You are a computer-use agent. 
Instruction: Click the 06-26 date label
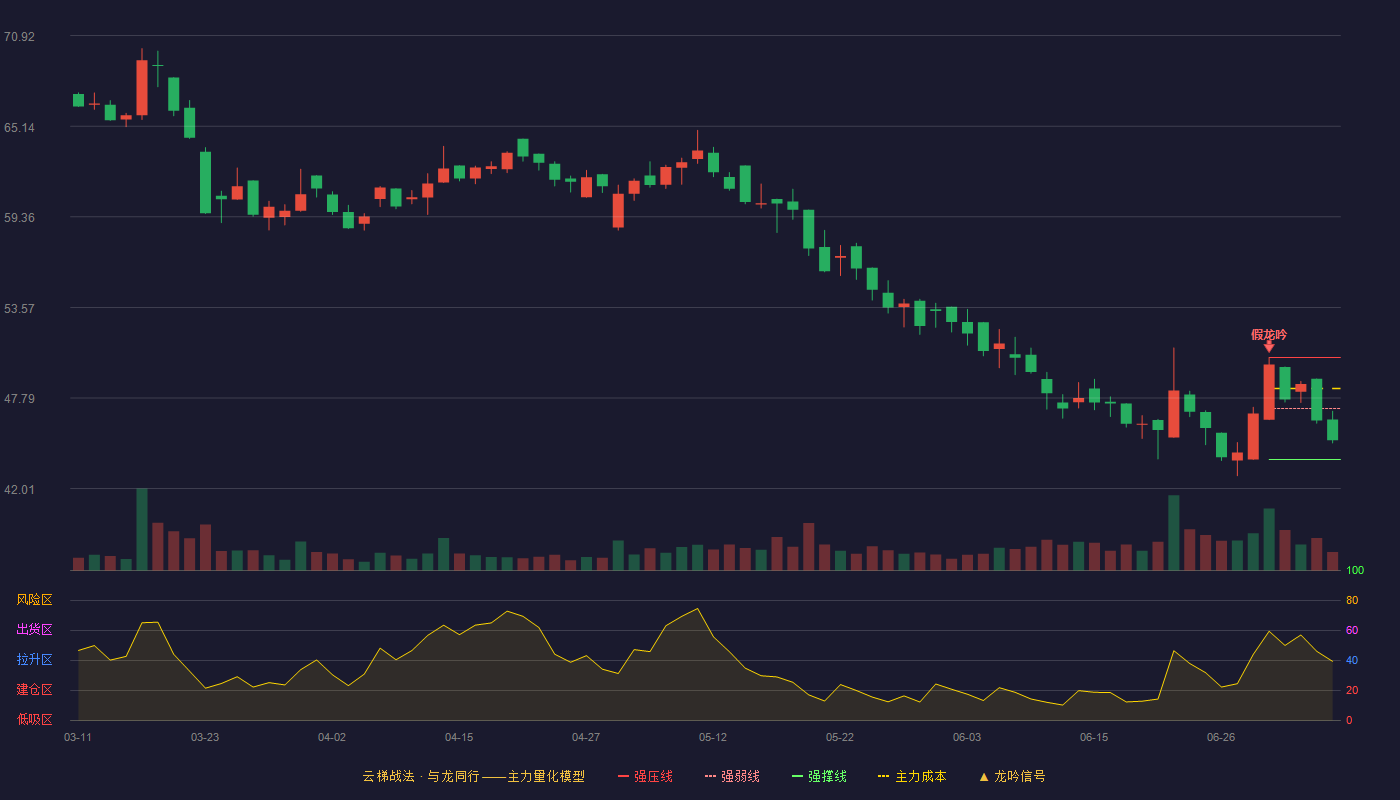point(1221,737)
